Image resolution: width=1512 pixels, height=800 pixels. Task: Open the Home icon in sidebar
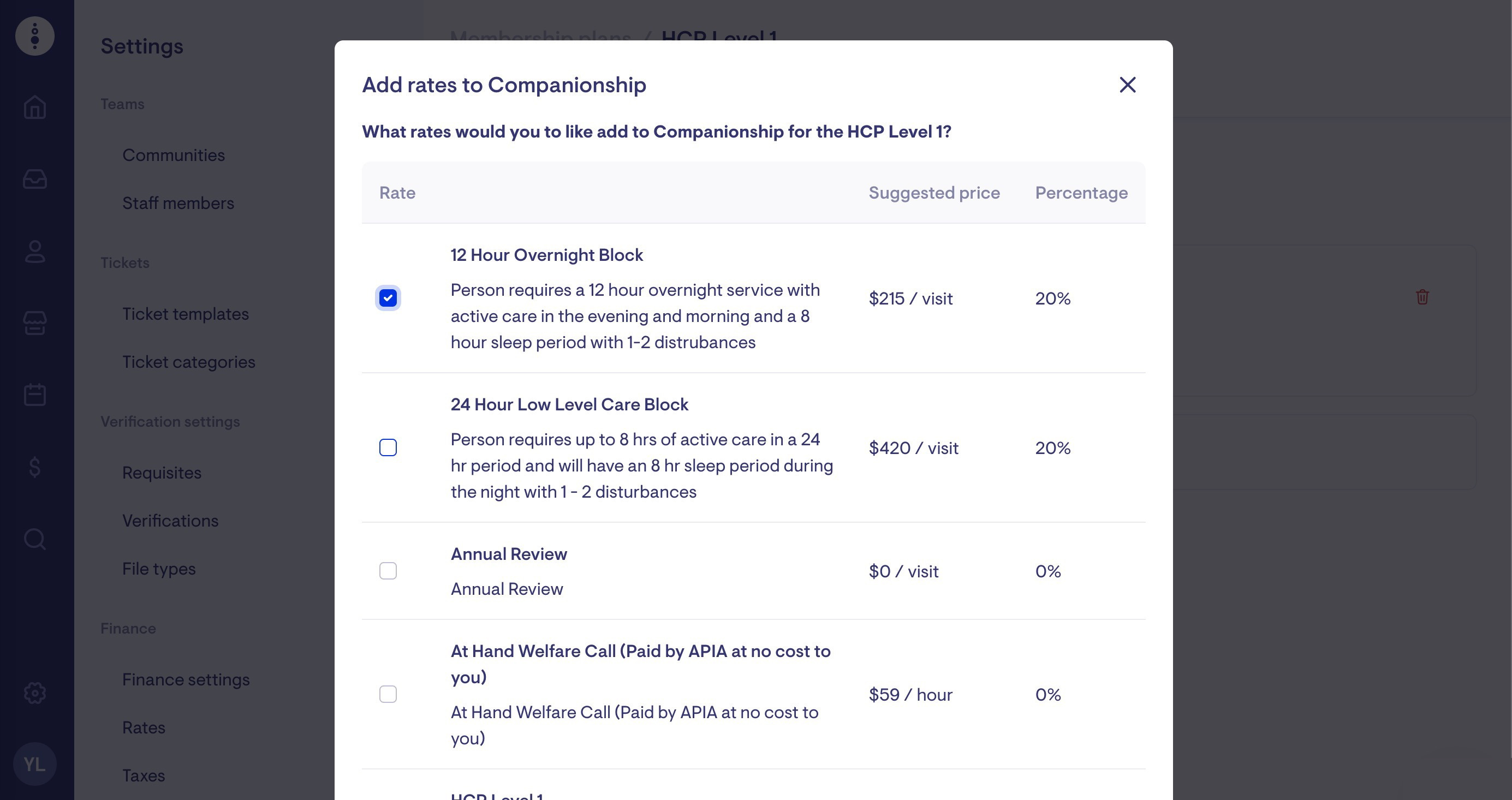pos(34,108)
